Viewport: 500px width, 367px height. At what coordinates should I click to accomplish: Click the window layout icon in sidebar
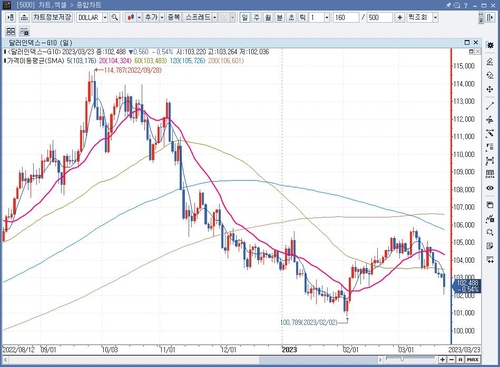pyautogui.click(x=490, y=205)
